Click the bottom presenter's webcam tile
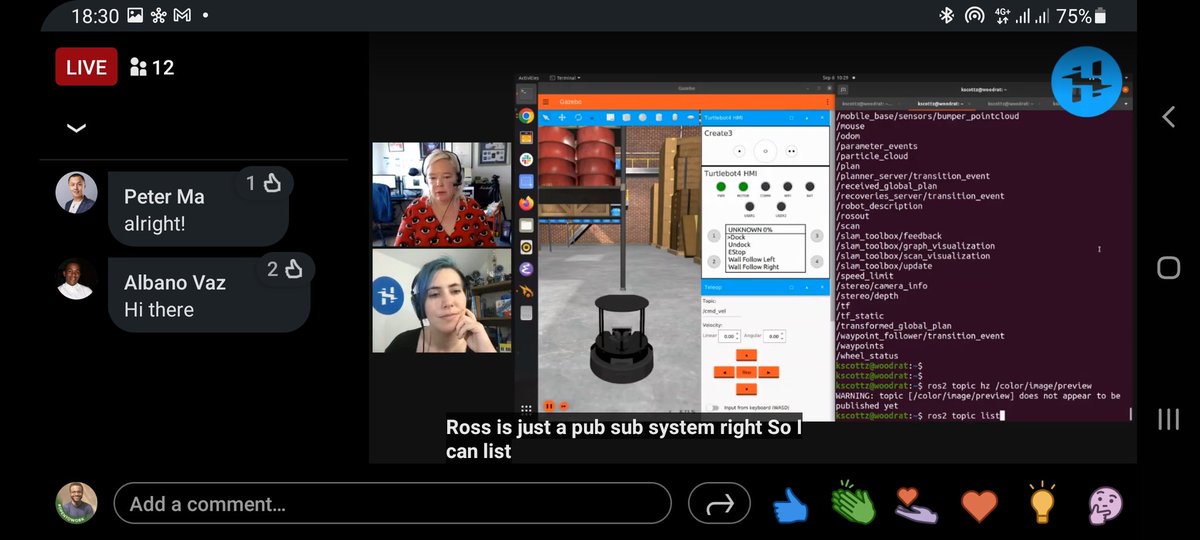This screenshot has height=540, width=1200. coord(443,301)
